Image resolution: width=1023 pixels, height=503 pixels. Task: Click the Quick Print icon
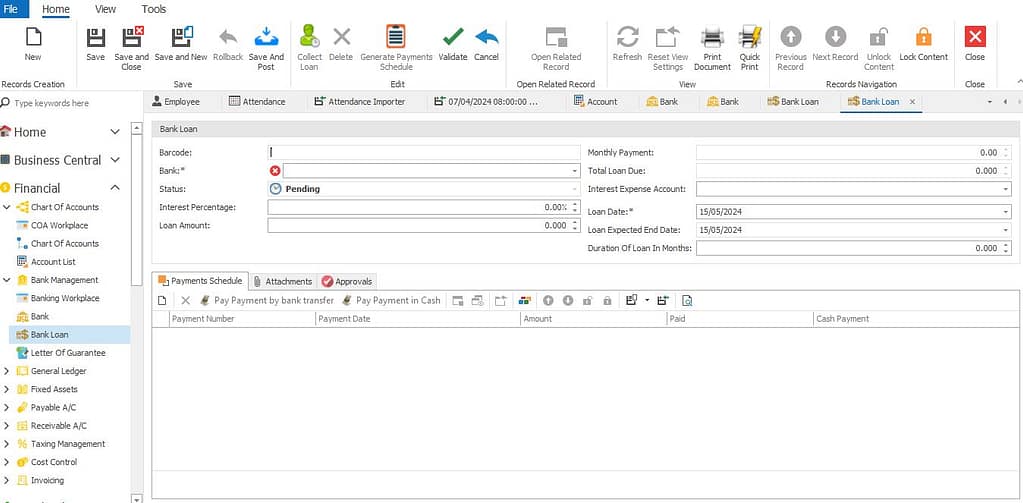coord(750,37)
